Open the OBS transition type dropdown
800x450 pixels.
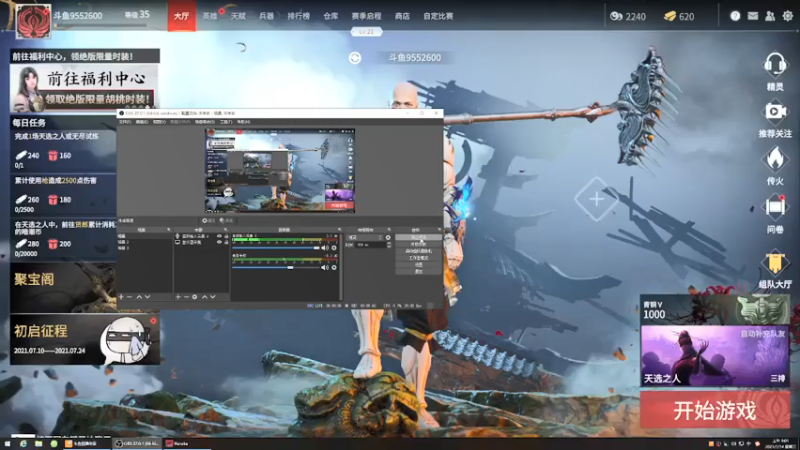tap(364, 237)
